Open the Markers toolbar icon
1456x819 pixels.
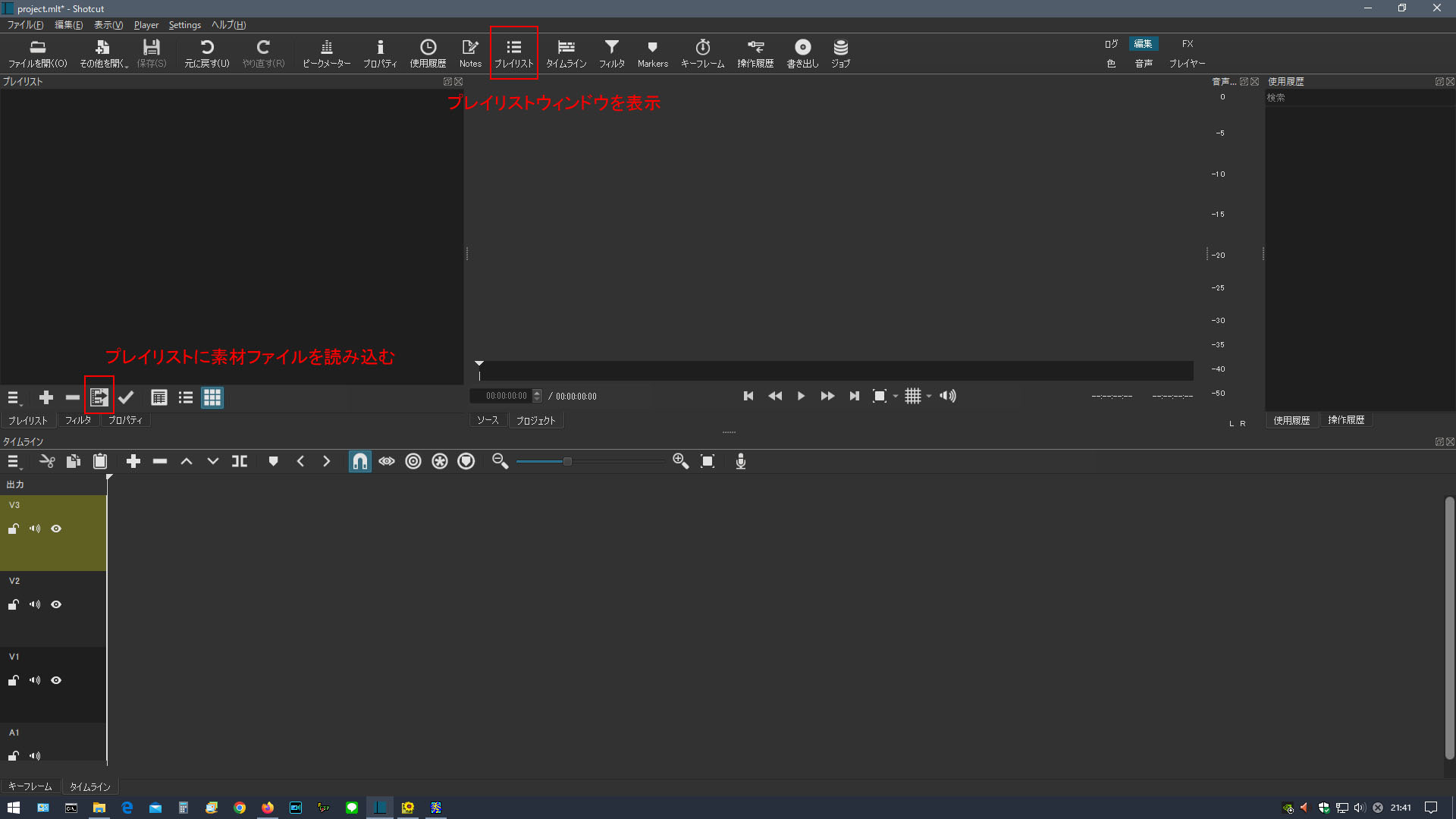pos(652,54)
